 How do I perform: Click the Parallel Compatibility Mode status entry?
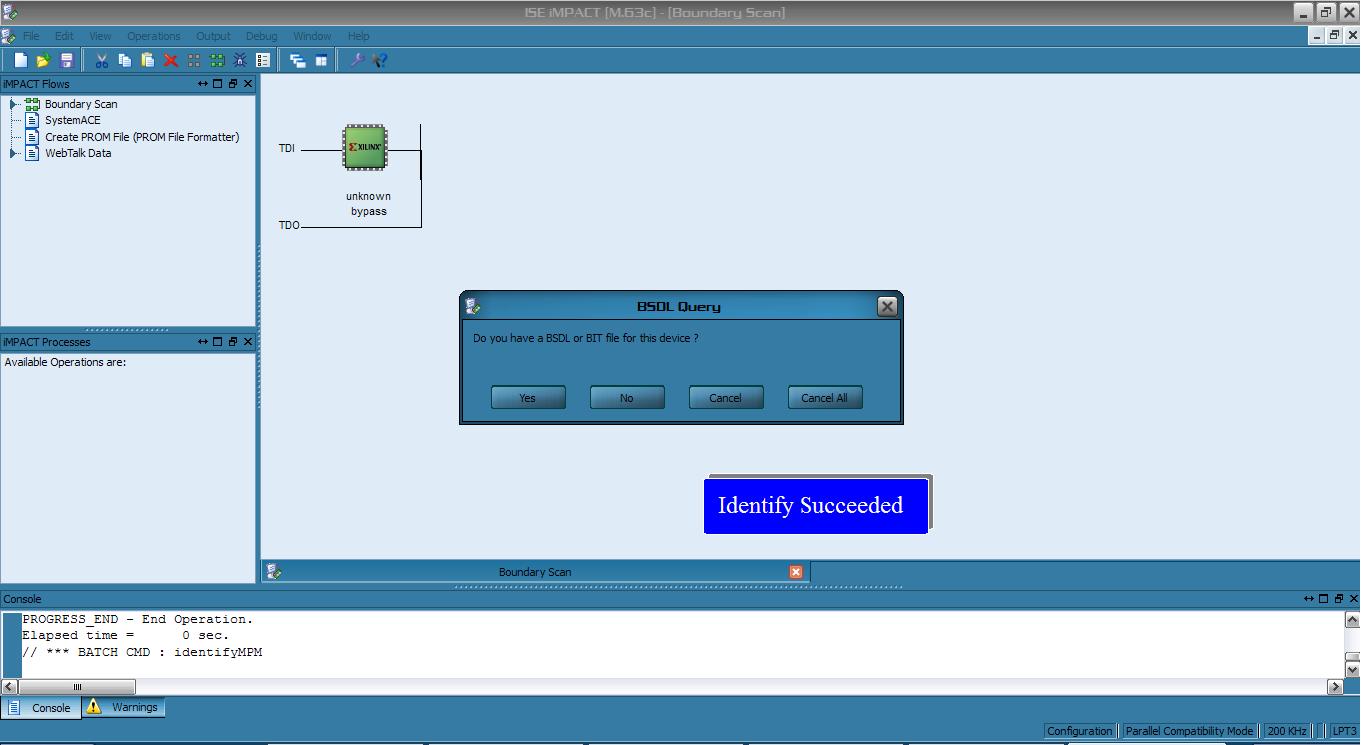[1189, 731]
